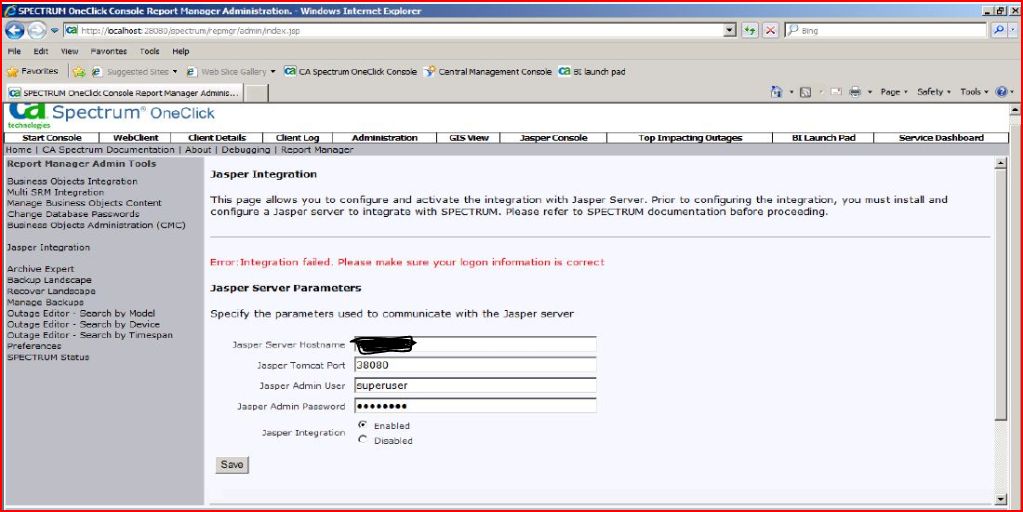This screenshot has height=512, width=1023.
Task: Open the Help menu in menu bar
Action: [x=181, y=51]
